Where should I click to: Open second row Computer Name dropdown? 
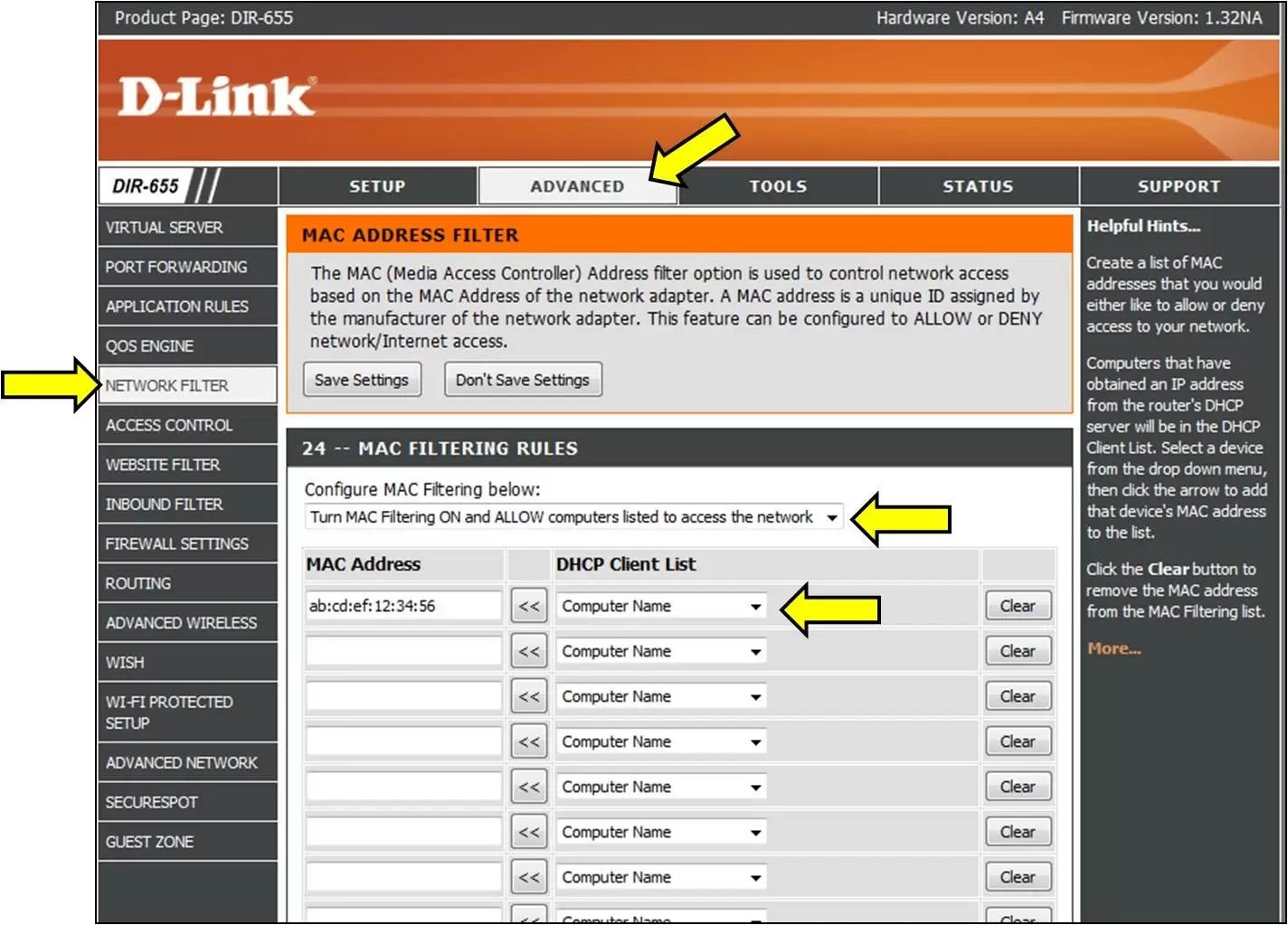click(661, 651)
